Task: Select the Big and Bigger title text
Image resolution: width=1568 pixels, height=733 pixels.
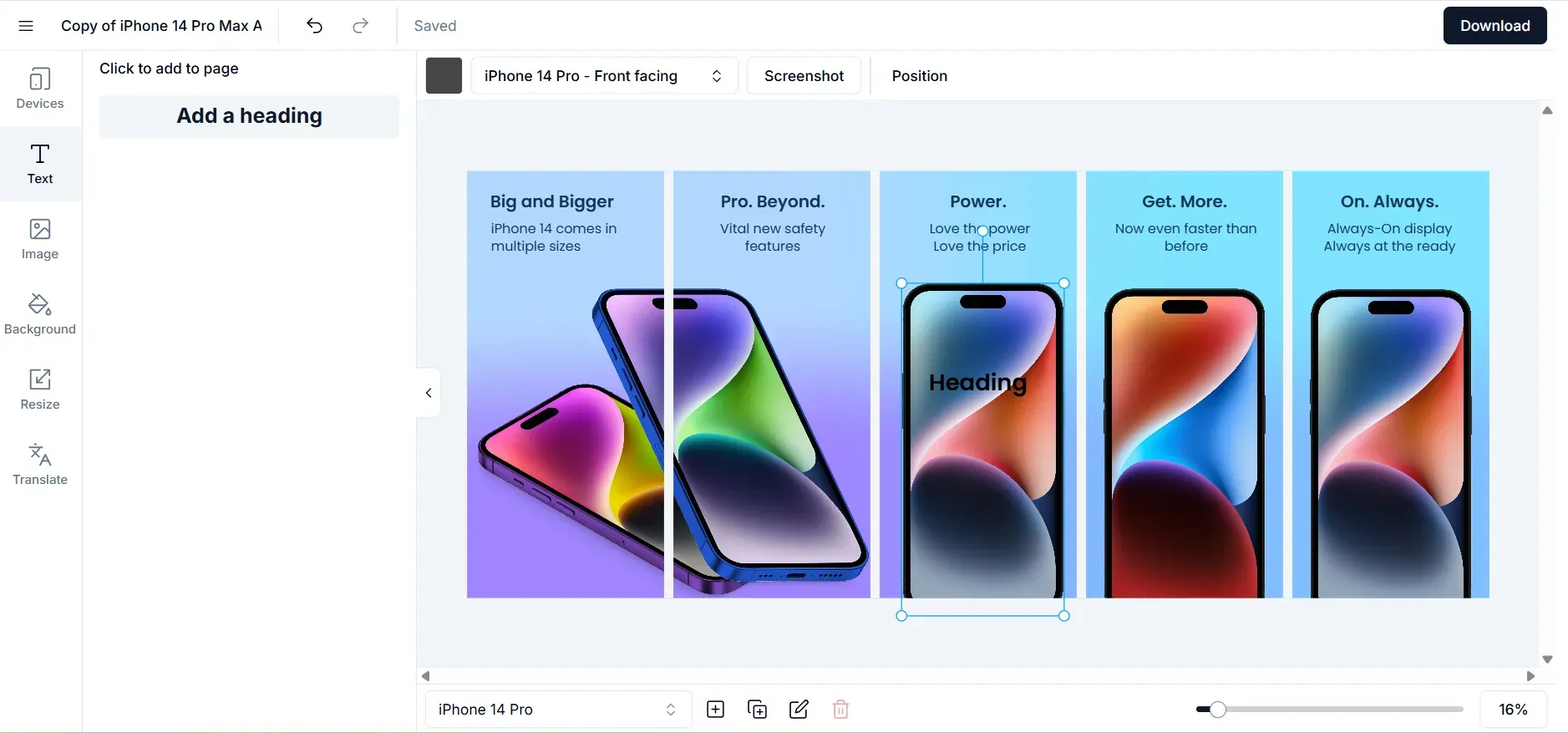Action: coord(552,201)
